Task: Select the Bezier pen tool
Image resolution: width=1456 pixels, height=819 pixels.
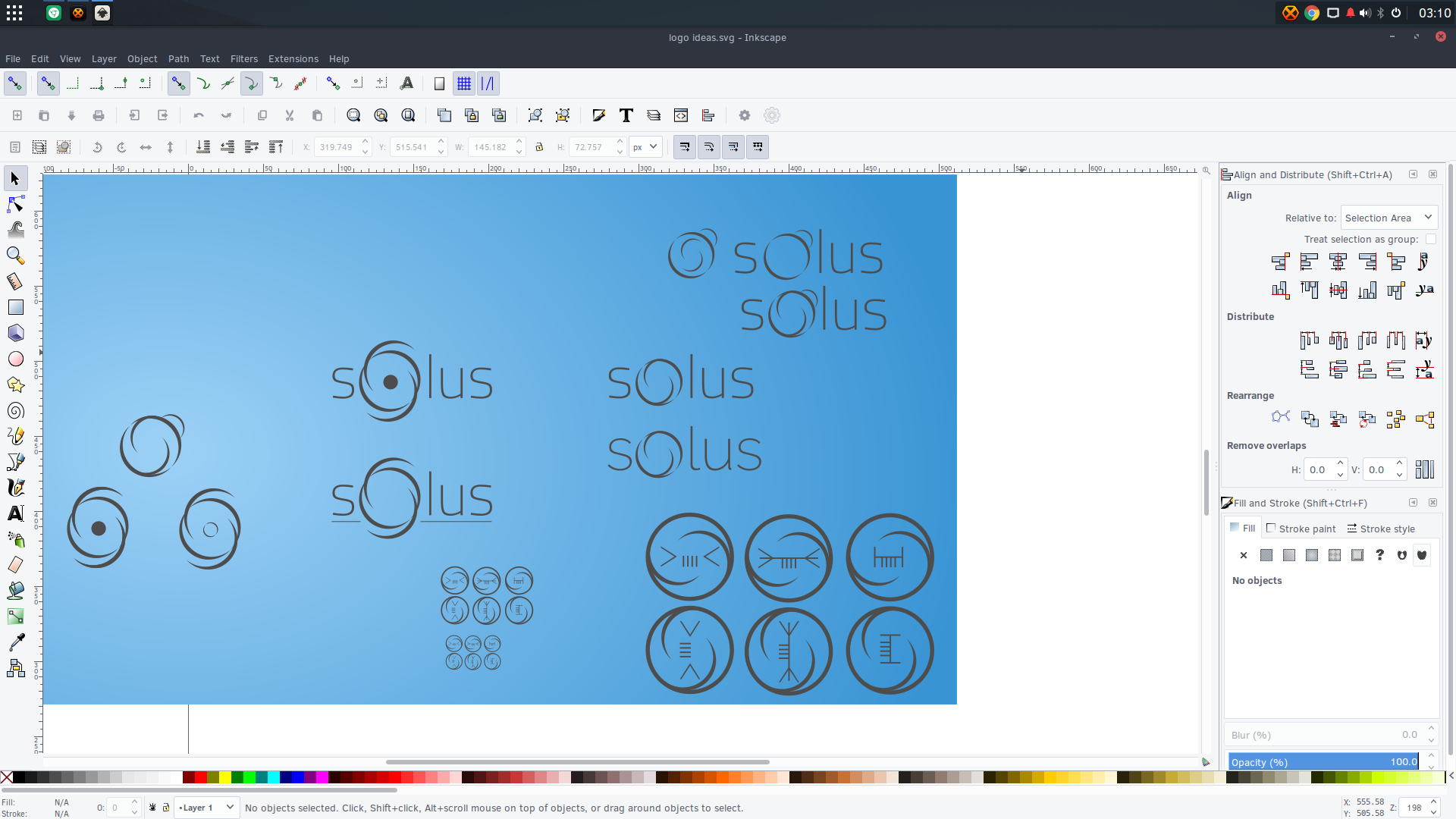Action: (15, 462)
